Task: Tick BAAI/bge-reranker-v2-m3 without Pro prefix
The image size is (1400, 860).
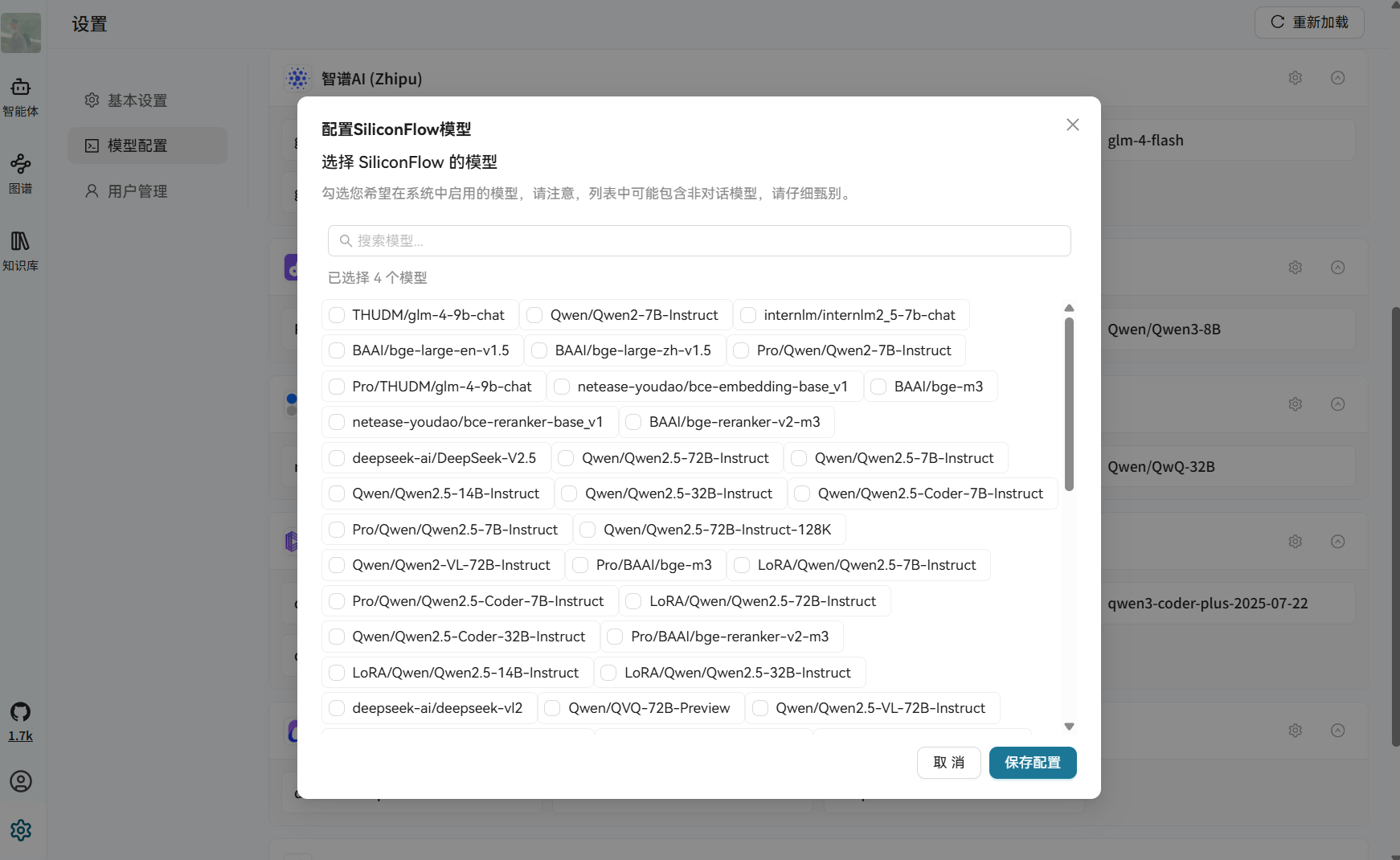Action: pos(634,422)
